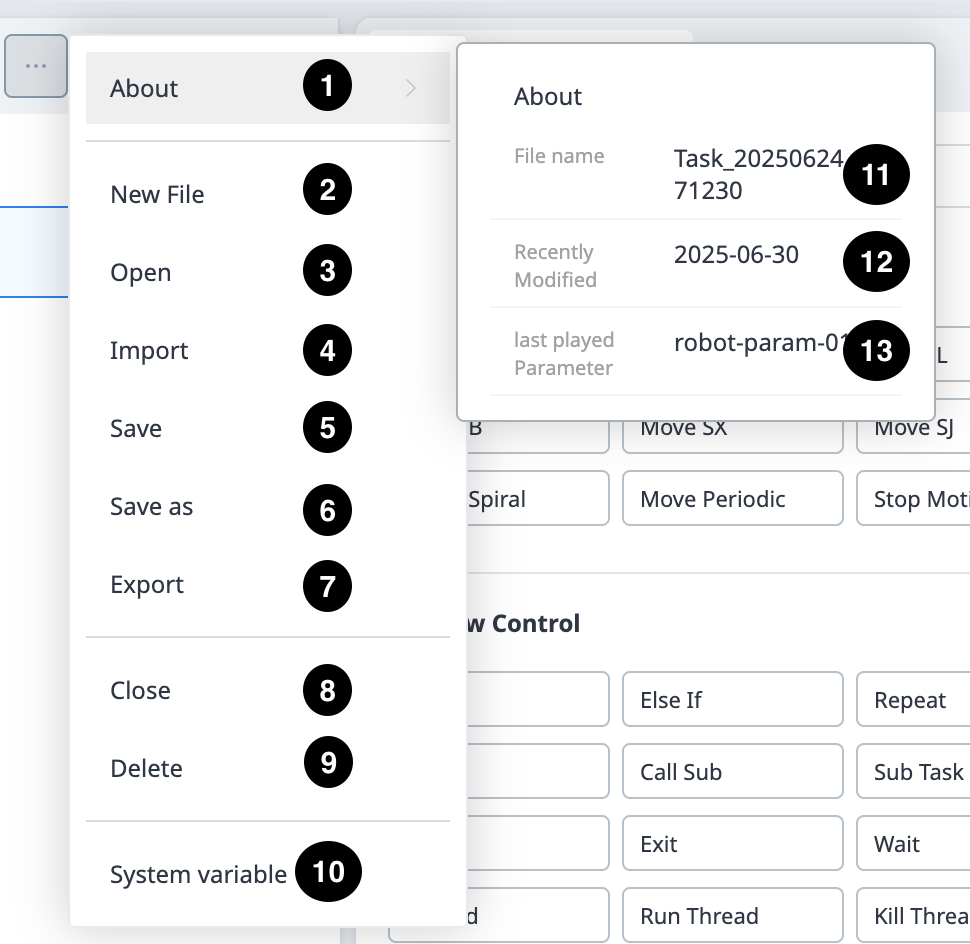Expand the About submenu chevron
Image resolution: width=970 pixels, height=944 pixels.
click(x=411, y=88)
